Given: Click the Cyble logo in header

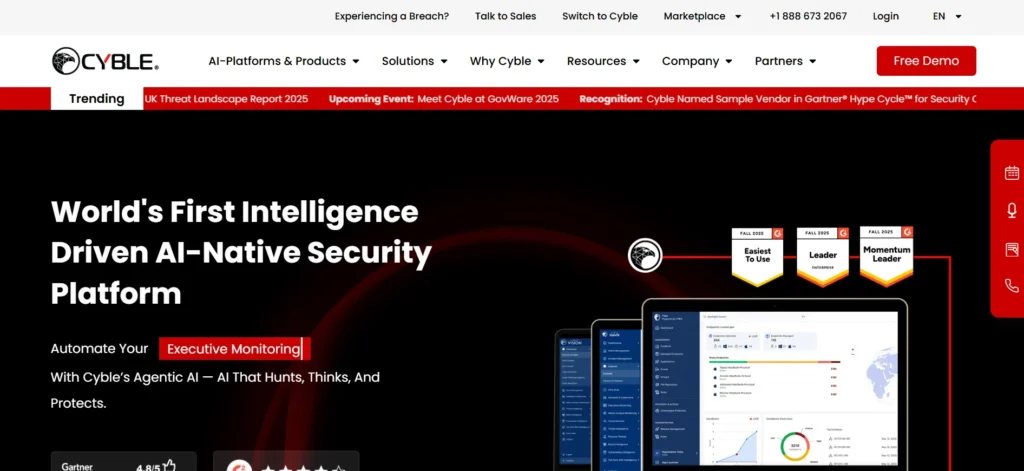Looking at the screenshot, I should pos(105,61).
